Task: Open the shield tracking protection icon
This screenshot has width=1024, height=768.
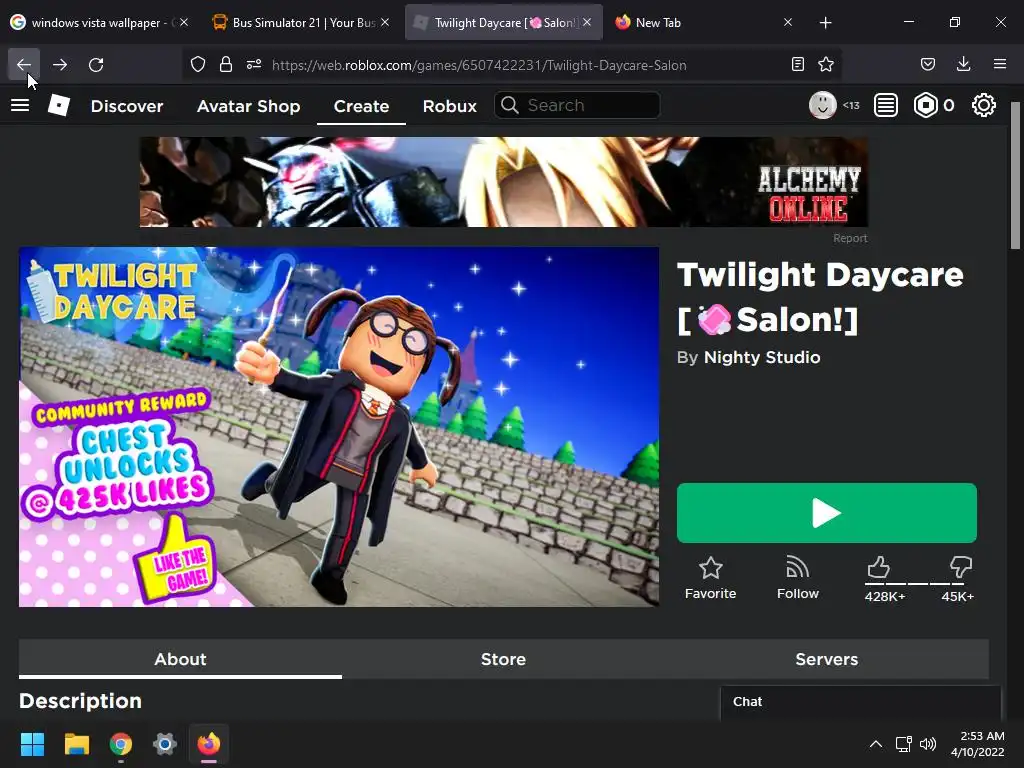Action: (x=198, y=64)
